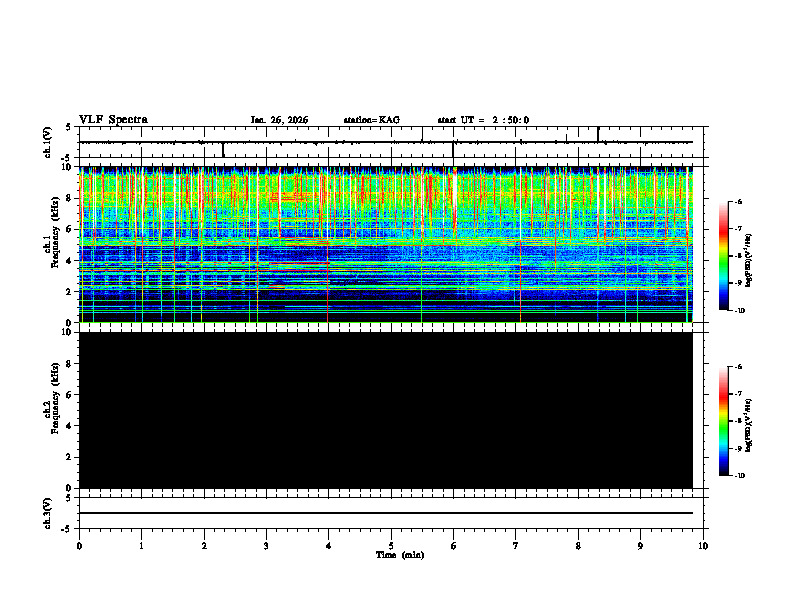792x612 pixels.
Task: Click time axis tick label "8"
Action: pos(578,546)
